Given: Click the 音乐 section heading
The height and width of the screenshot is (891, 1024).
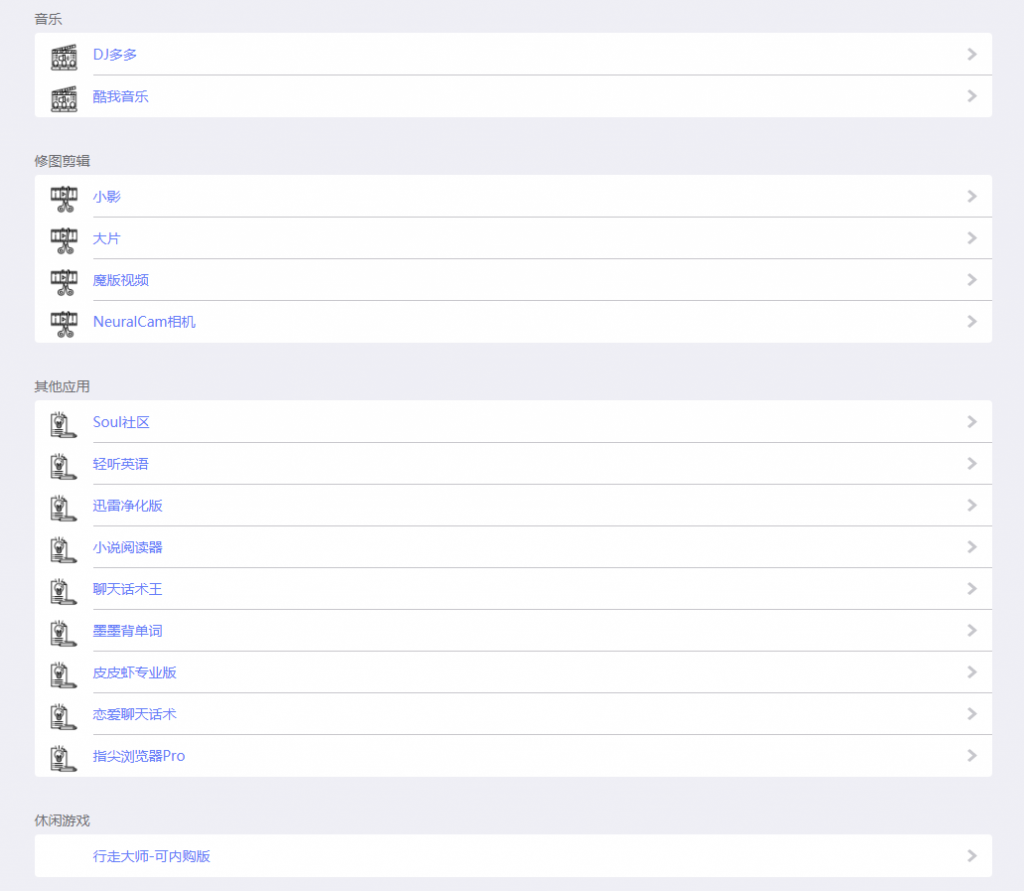Looking at the screenshot, I should [x=48, y=20].
